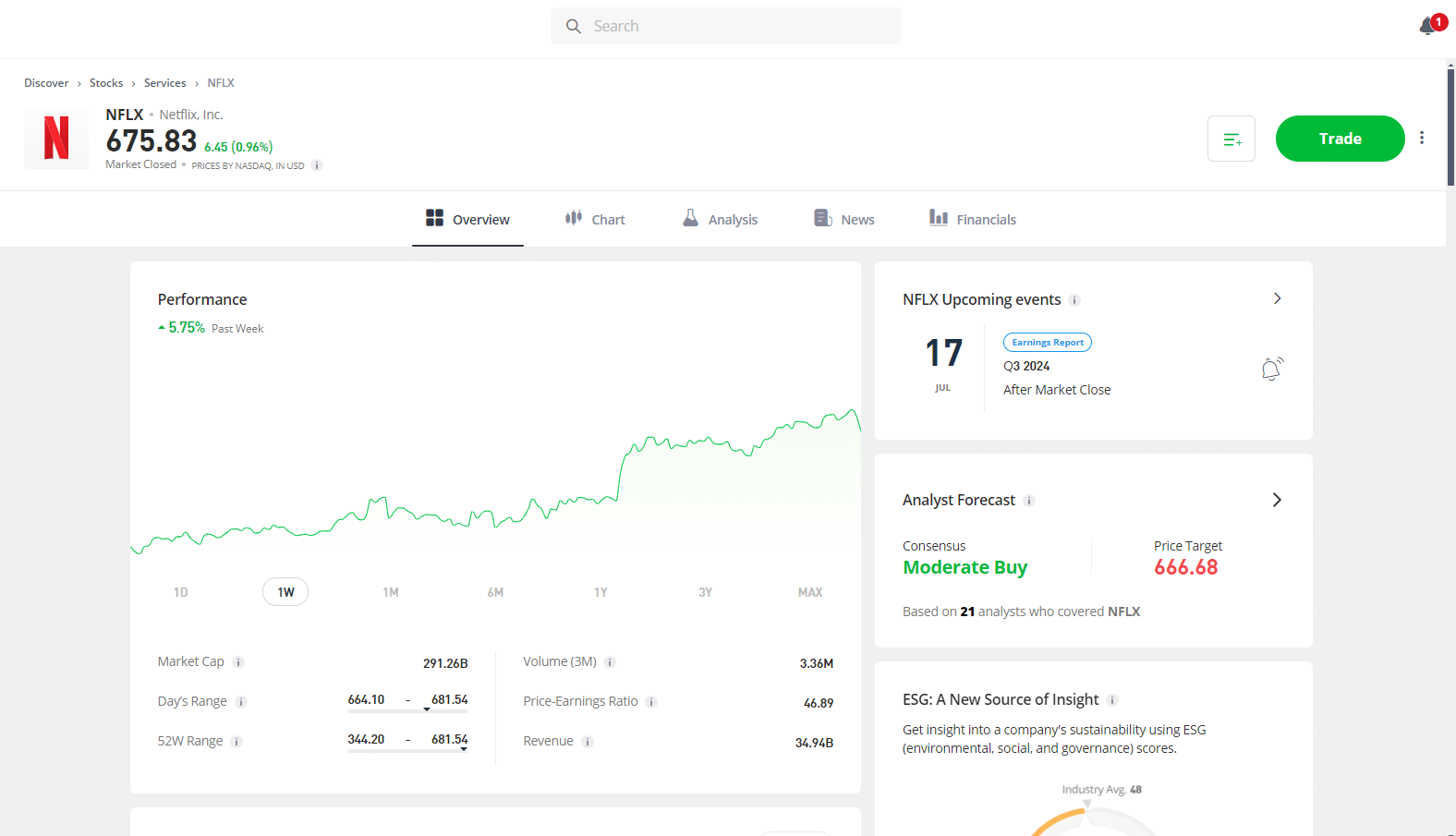Click the Moderate Buy consensus text
Viewport: 1456px width, 836px height.
tap(965, 567)
